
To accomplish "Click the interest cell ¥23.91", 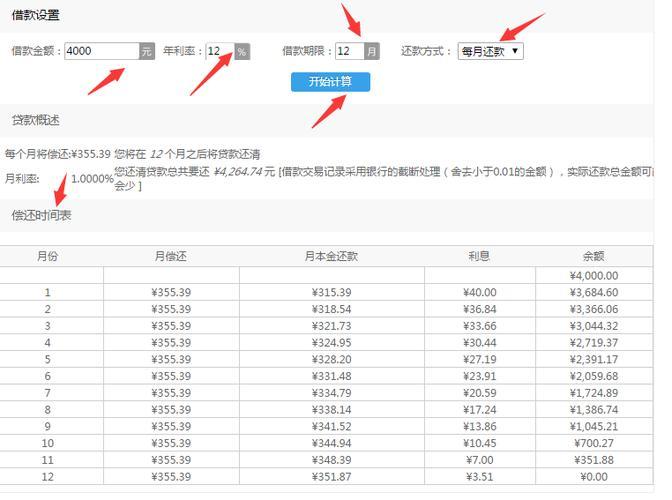I will (x=480, y=376).
